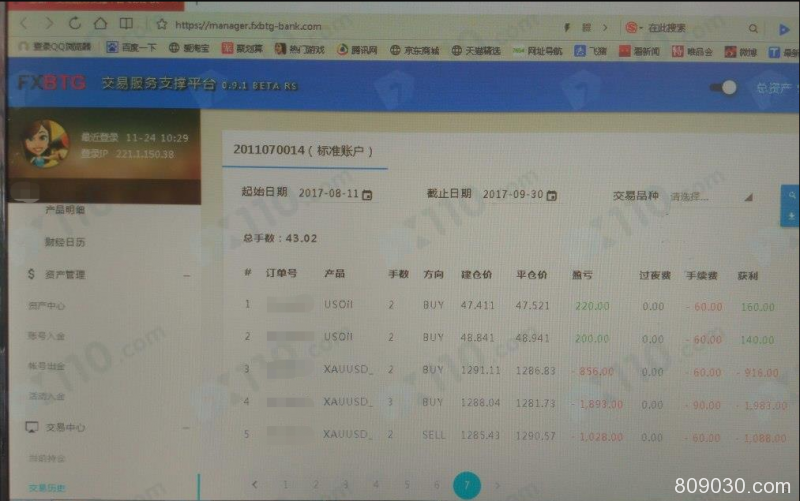
Task: Collapse the 交易中心 section
Action: click(x=187, y=428)
